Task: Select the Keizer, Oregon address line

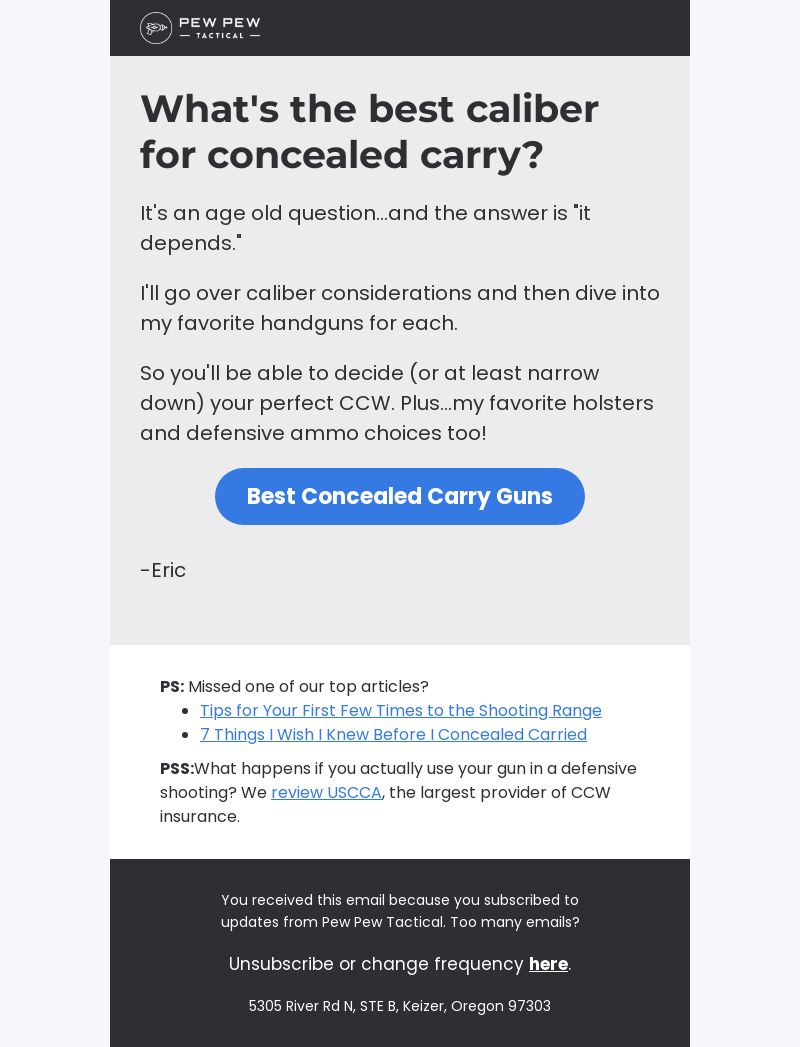Action: tap(399, 1006)
